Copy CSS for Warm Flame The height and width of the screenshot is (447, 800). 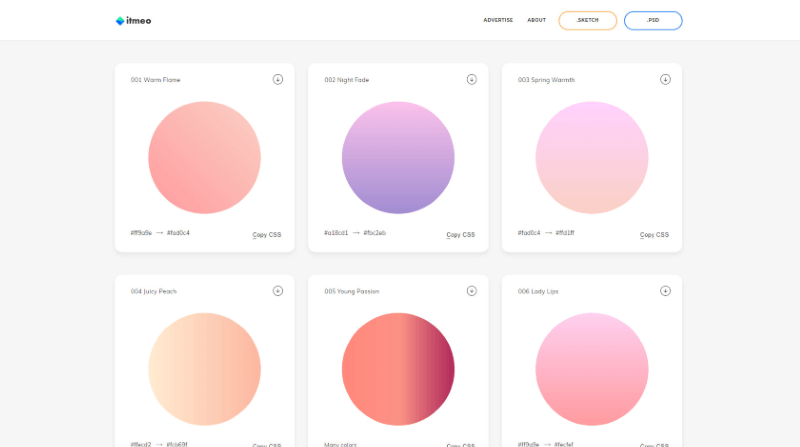pyautogui.click(x=267, y=235)
